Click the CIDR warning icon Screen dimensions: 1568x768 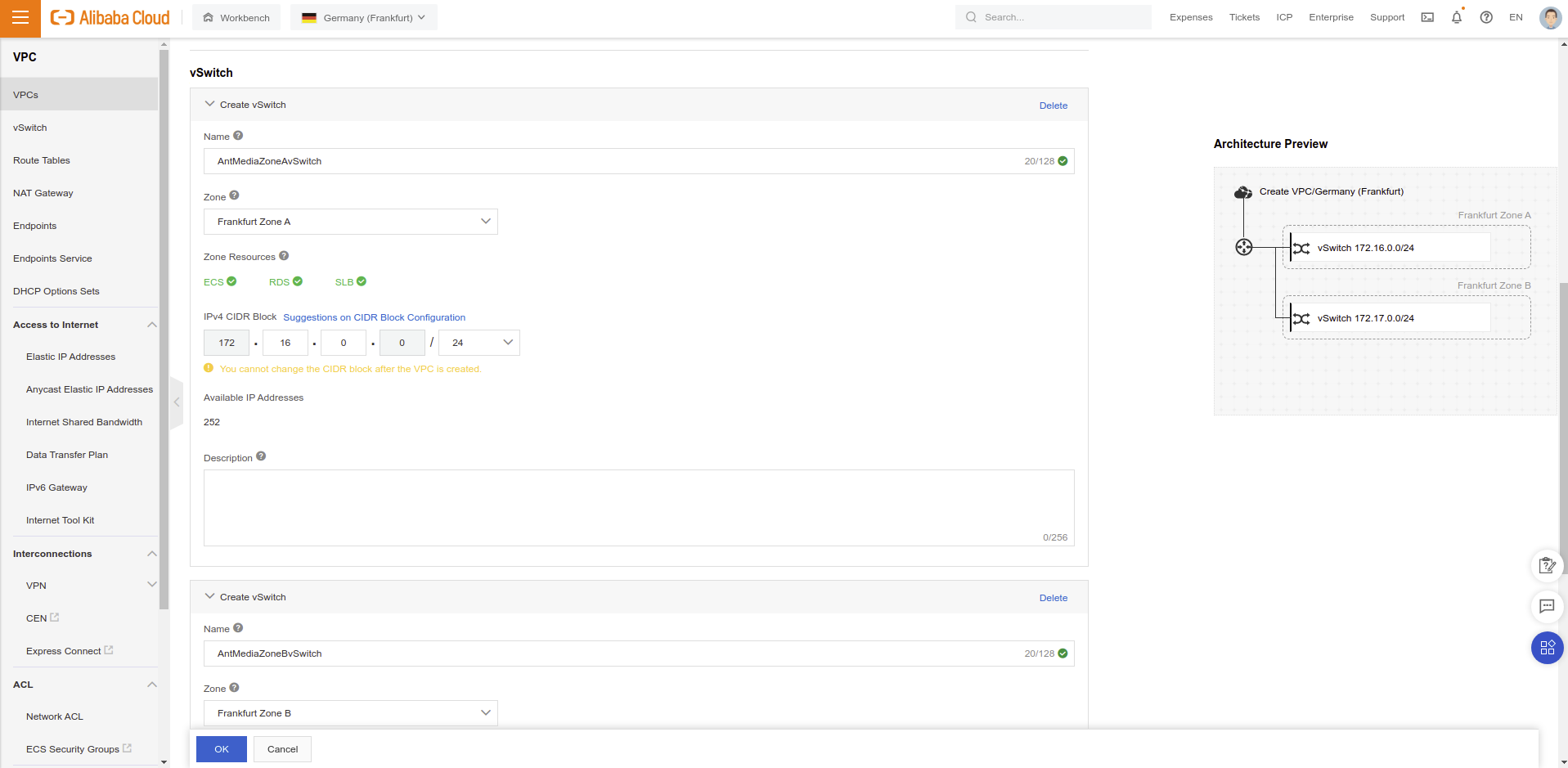click(x=209, y=368)
